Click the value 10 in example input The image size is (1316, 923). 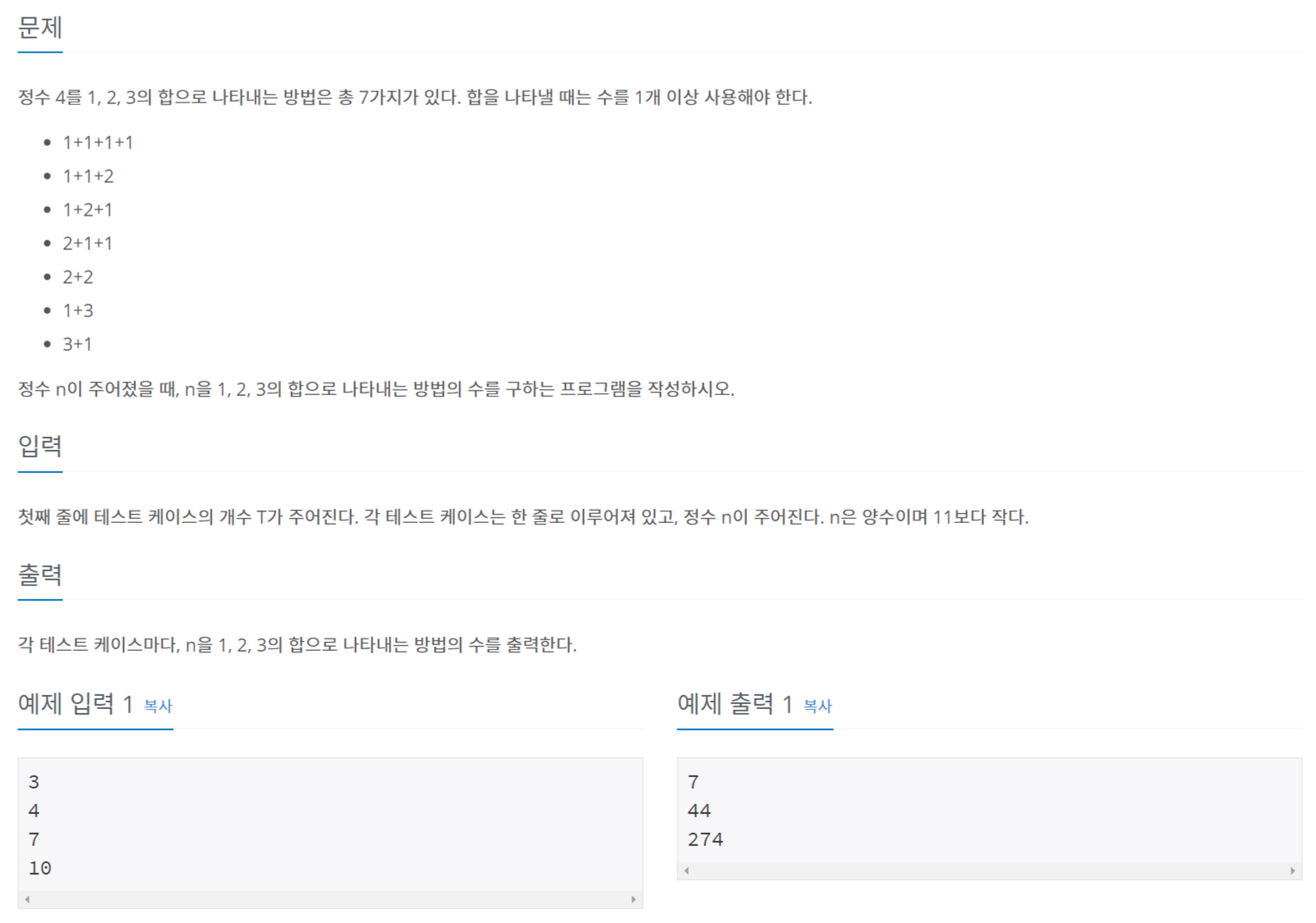[x=40, y=868]
